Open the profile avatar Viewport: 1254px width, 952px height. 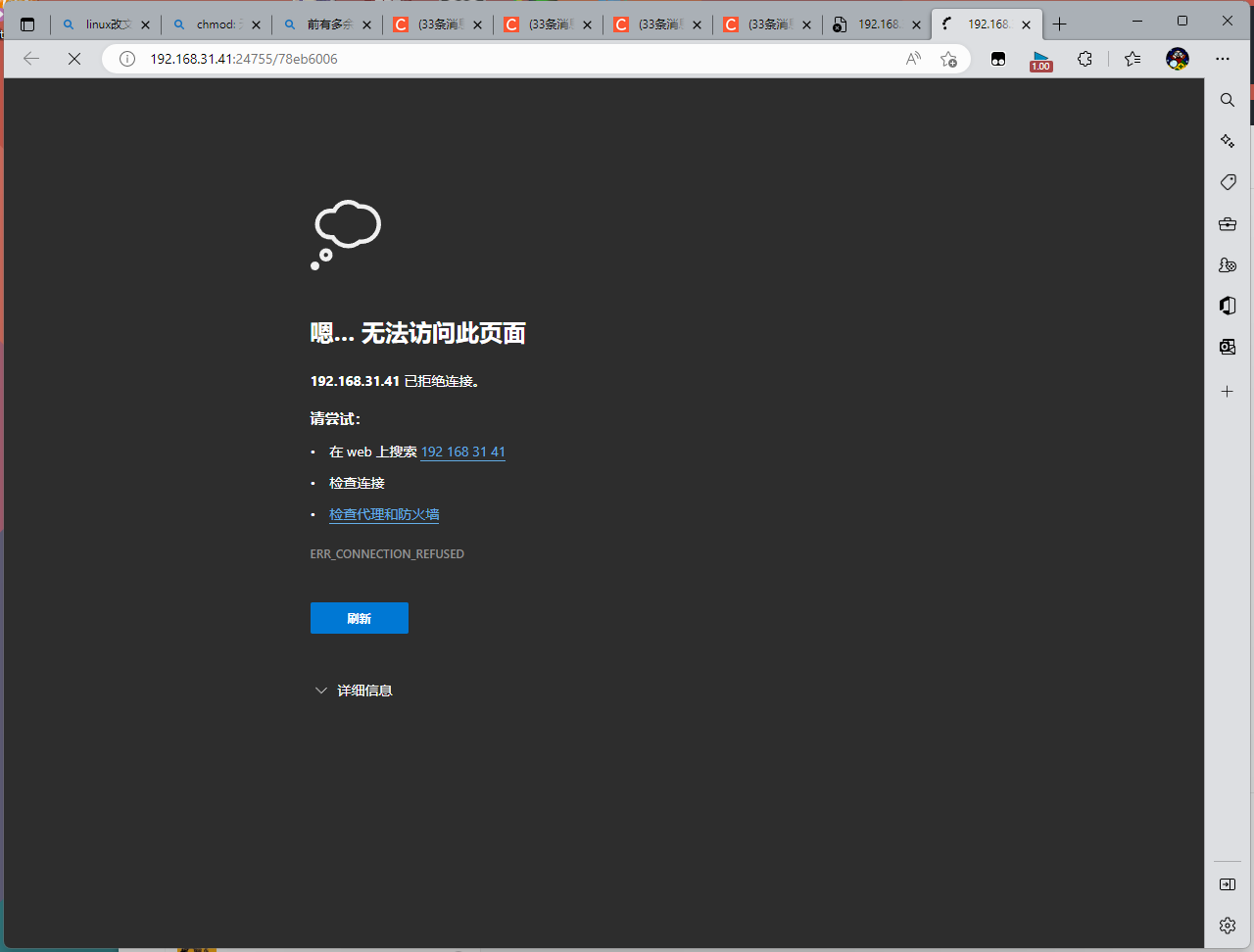(x=1178, y=59)
